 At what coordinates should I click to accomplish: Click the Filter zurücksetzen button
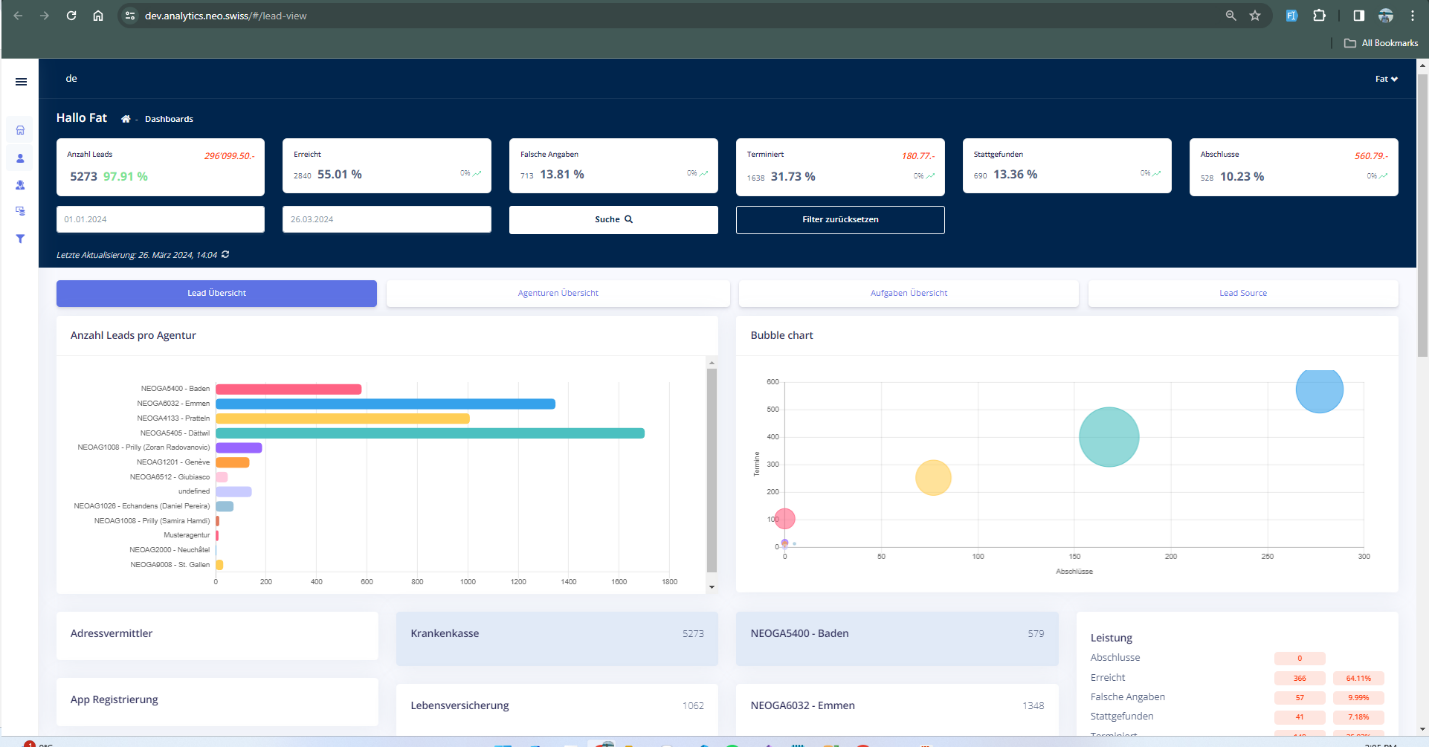(840, 219)
